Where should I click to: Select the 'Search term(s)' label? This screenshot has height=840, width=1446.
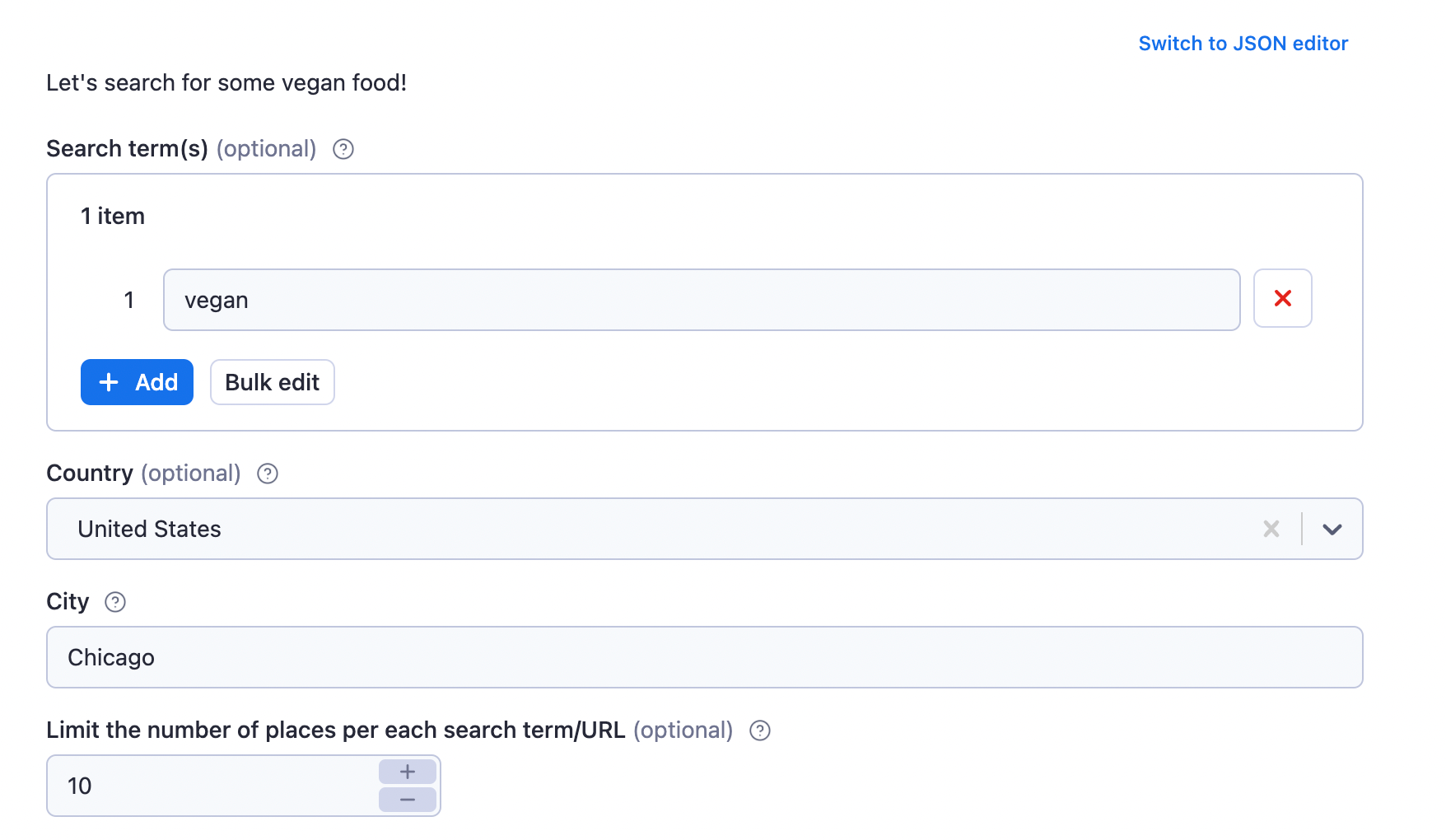point(127,149)
